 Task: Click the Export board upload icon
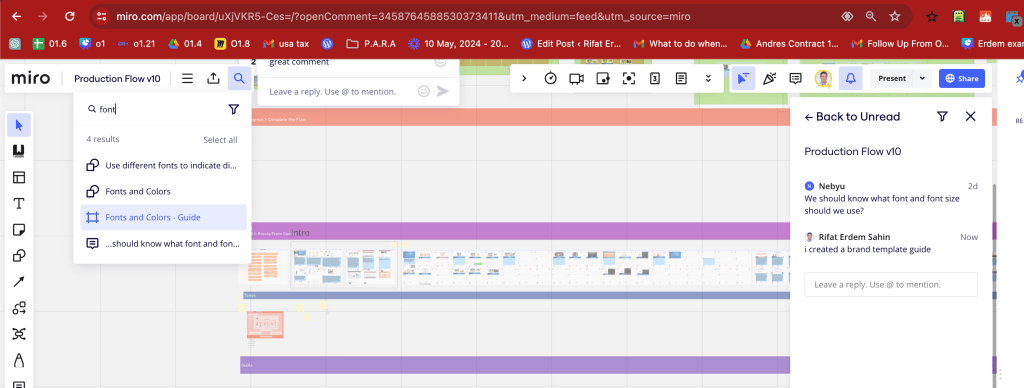(213, 78)
